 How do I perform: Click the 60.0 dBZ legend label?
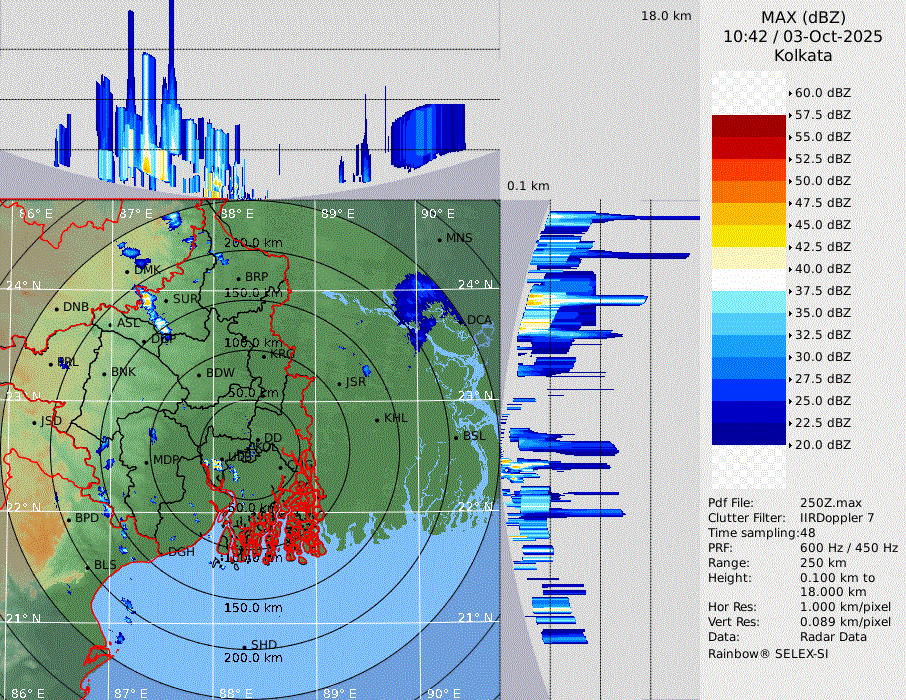coord(822,93)
